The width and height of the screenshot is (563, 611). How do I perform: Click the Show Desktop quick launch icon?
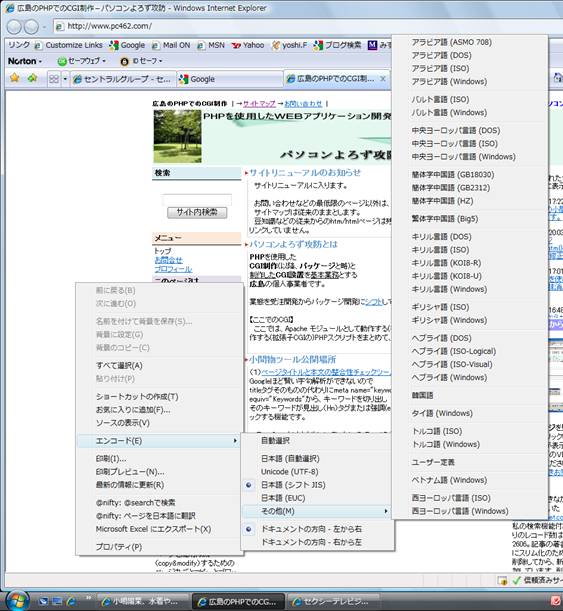point(58,601)
